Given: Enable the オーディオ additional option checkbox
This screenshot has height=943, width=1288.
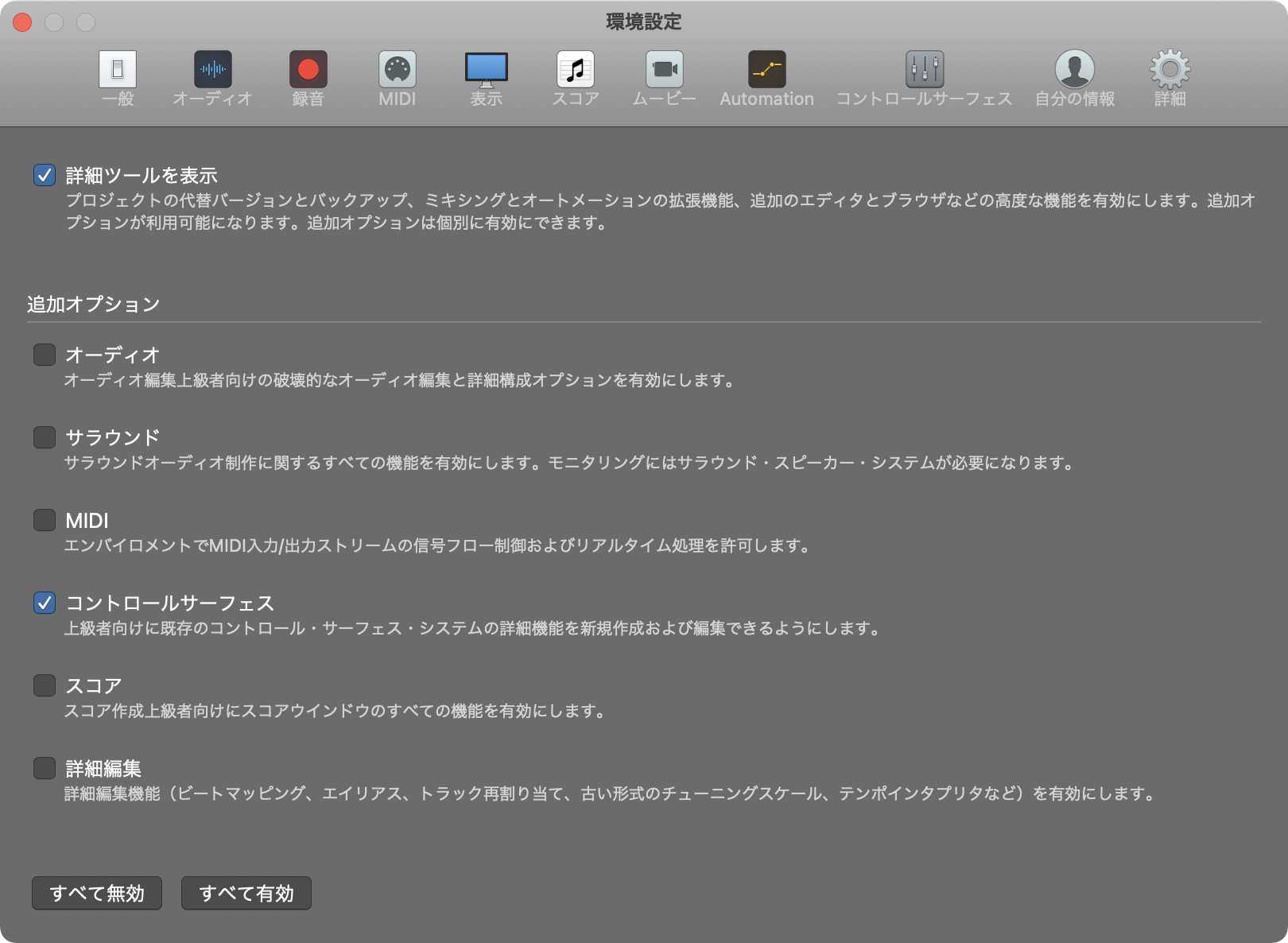Looking at the screenshot, I should (x=45, y=355).
